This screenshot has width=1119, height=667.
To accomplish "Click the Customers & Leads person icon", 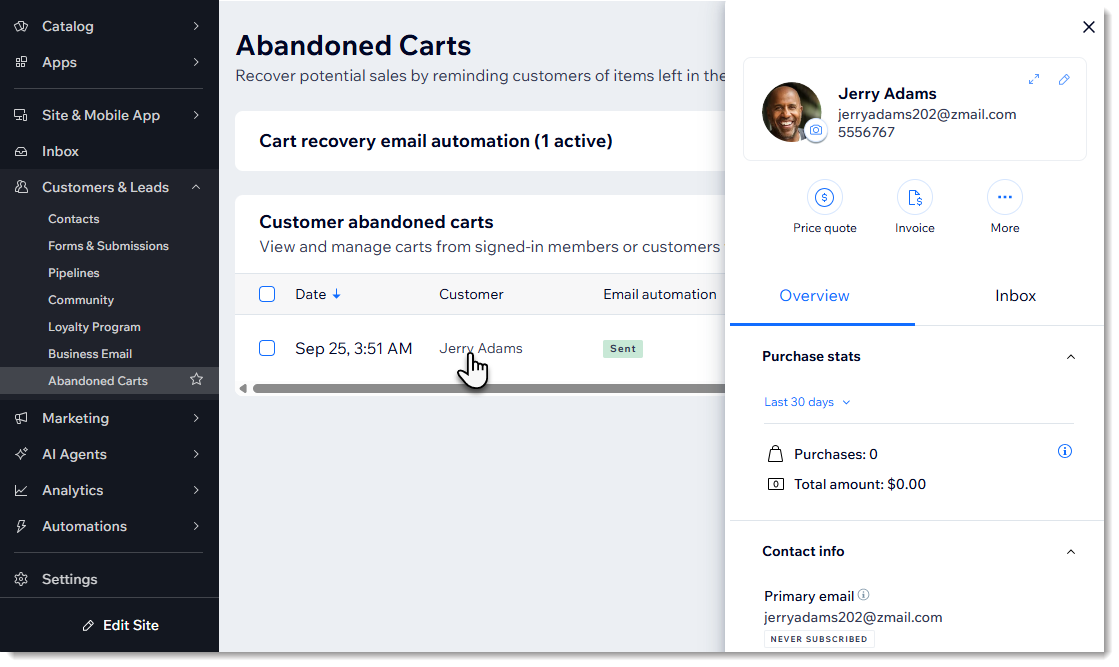I will pos(21,187).
